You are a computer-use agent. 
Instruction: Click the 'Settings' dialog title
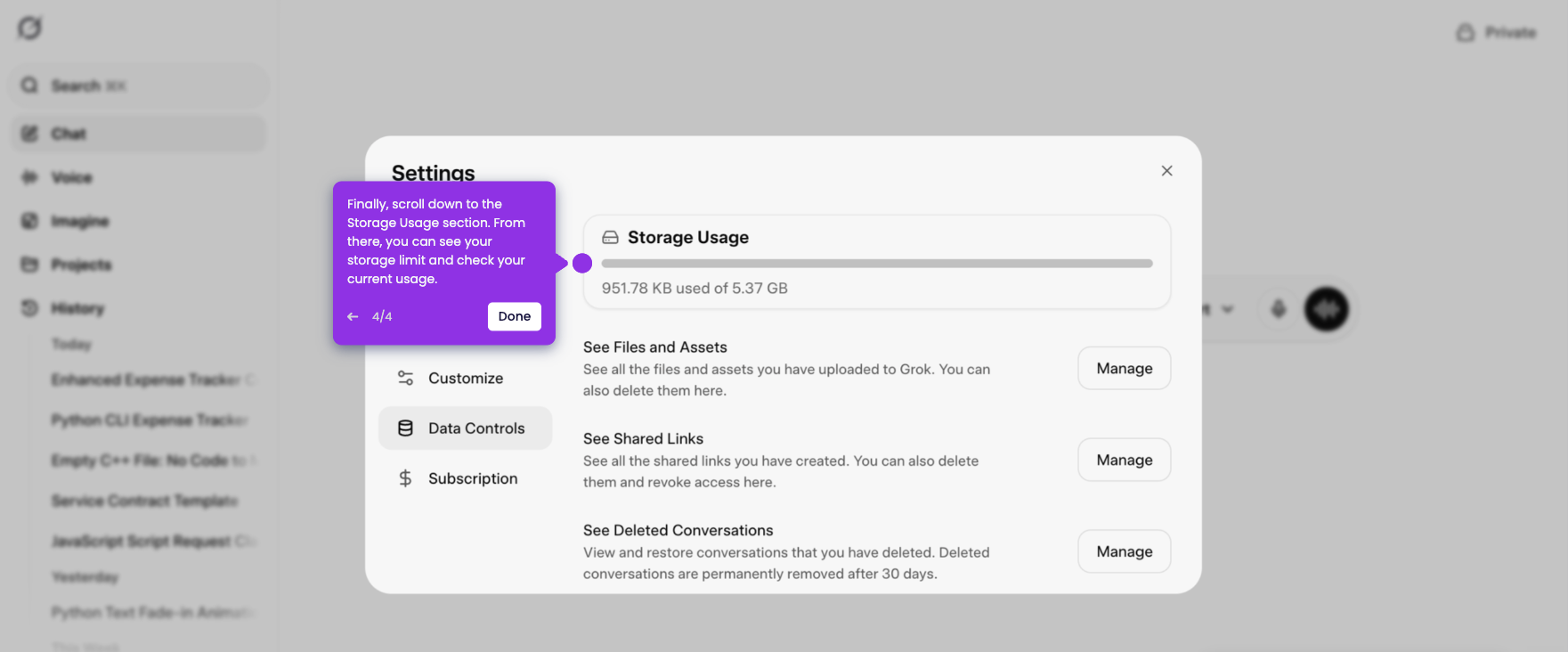434,173
